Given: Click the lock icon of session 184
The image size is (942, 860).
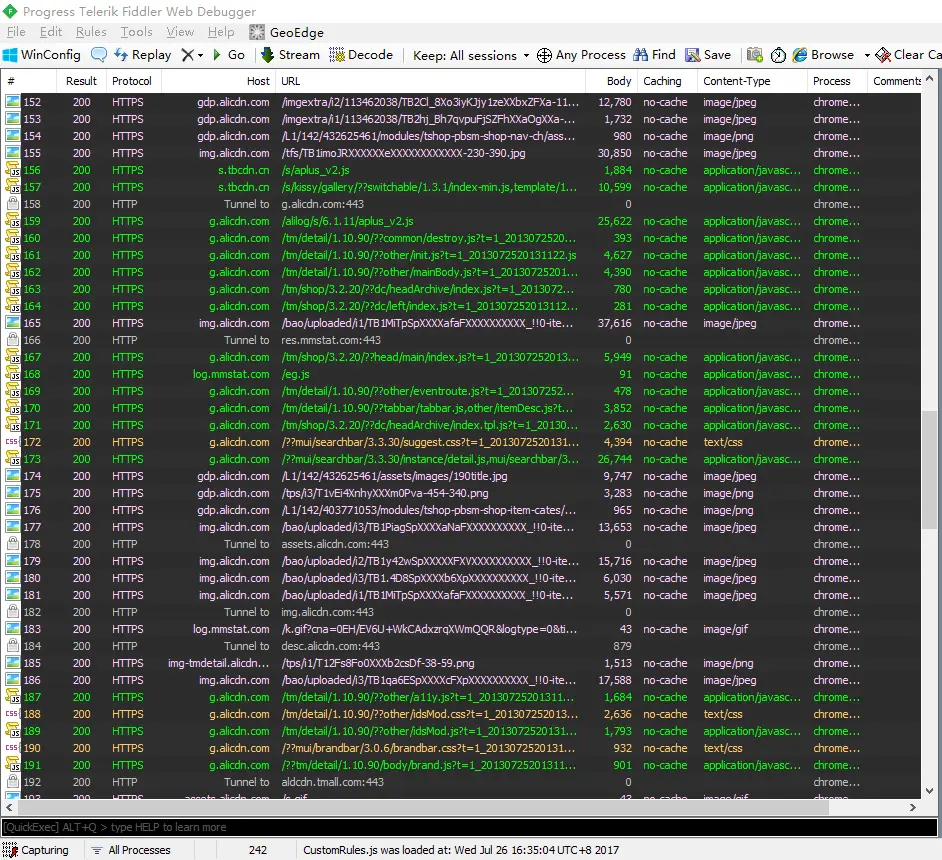Looking at the screenshot, I should point(13,646).
